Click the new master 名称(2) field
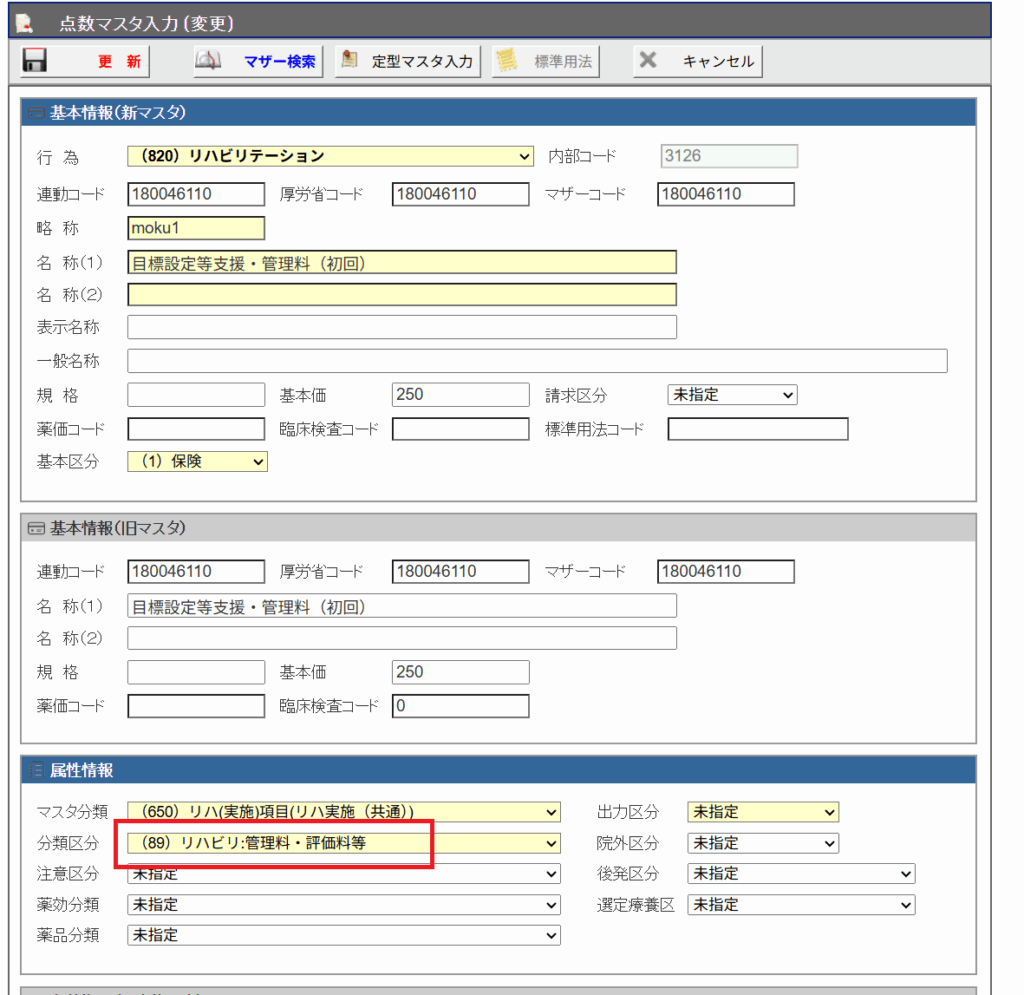The height and width of the screenshot is (995, 1024). pos(402,294)
